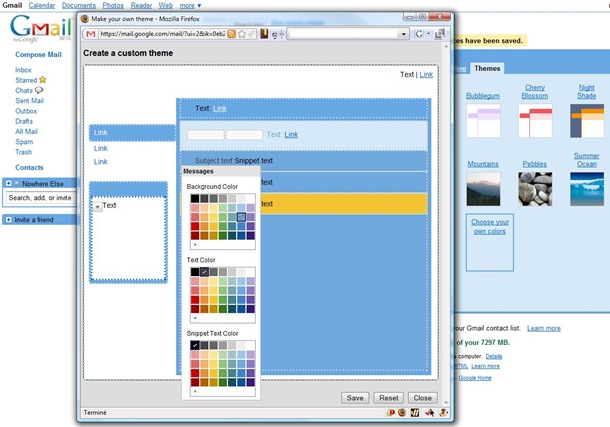The width and height of the screenshot is (610, 427).
Task: Click the RSS feed icon in address bar
Action: point(231,34)
